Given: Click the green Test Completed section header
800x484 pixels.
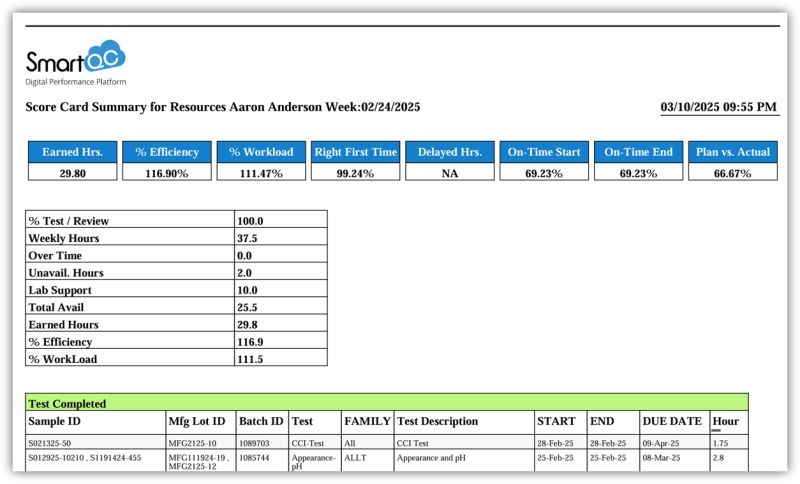Looking at the screenshot, I should point(386,403).
